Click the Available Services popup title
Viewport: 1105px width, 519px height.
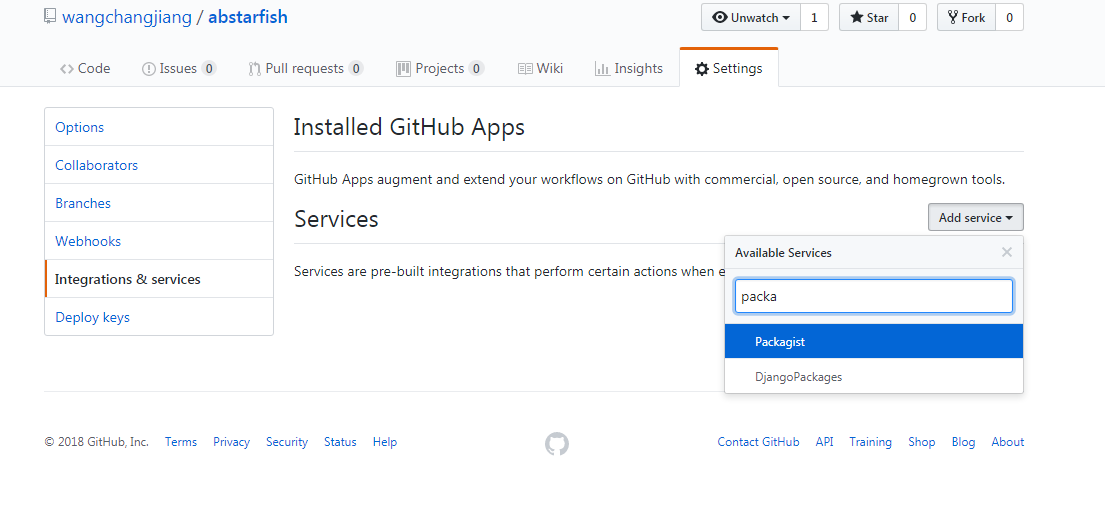pyautogui.click(x=784, y=252)
